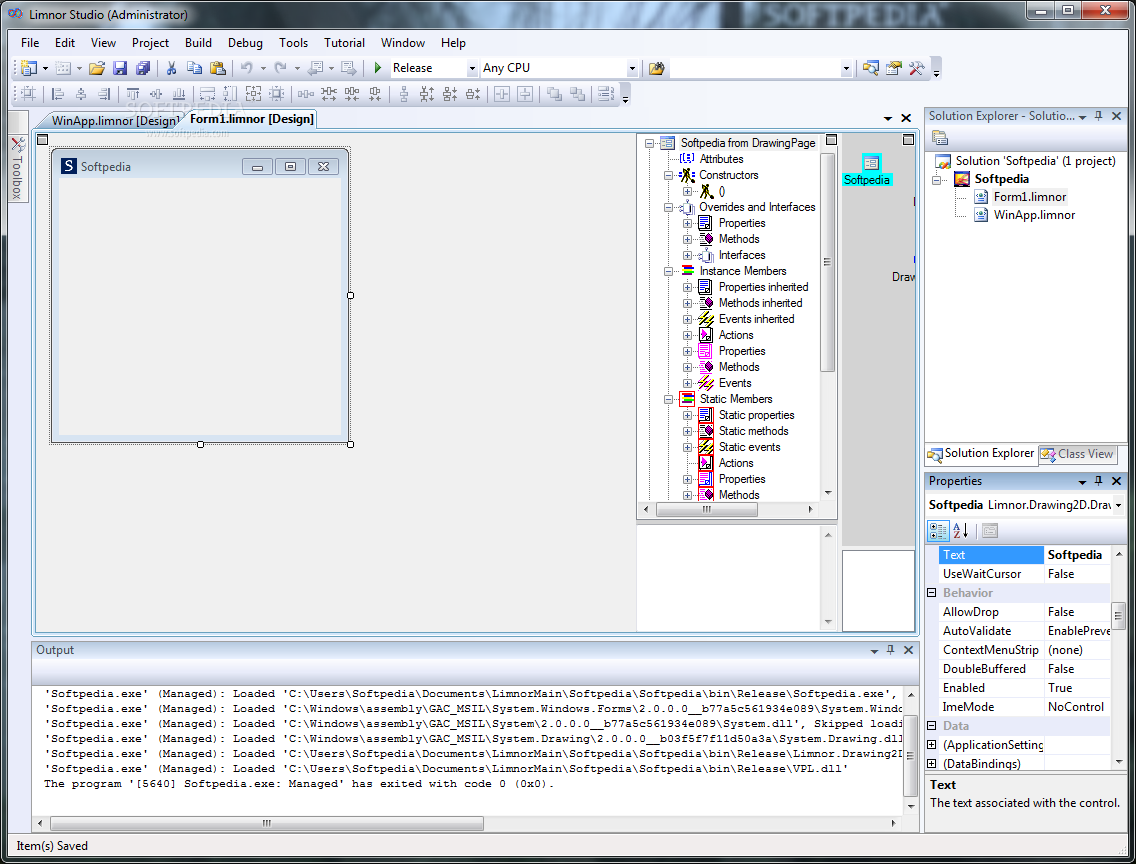Click the AllowDrop property row

tap(1025, 612)
